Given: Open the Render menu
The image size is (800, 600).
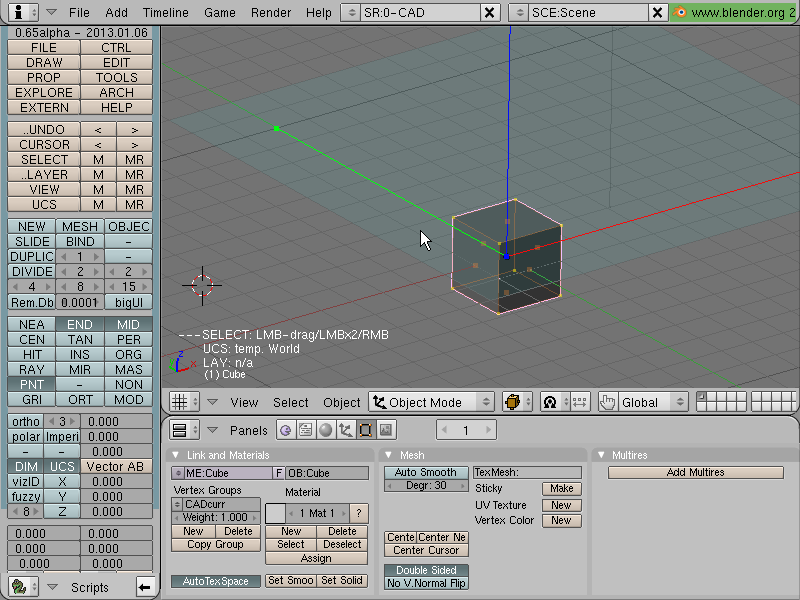Looking at the screenshot, I should [x=270, y=12].
